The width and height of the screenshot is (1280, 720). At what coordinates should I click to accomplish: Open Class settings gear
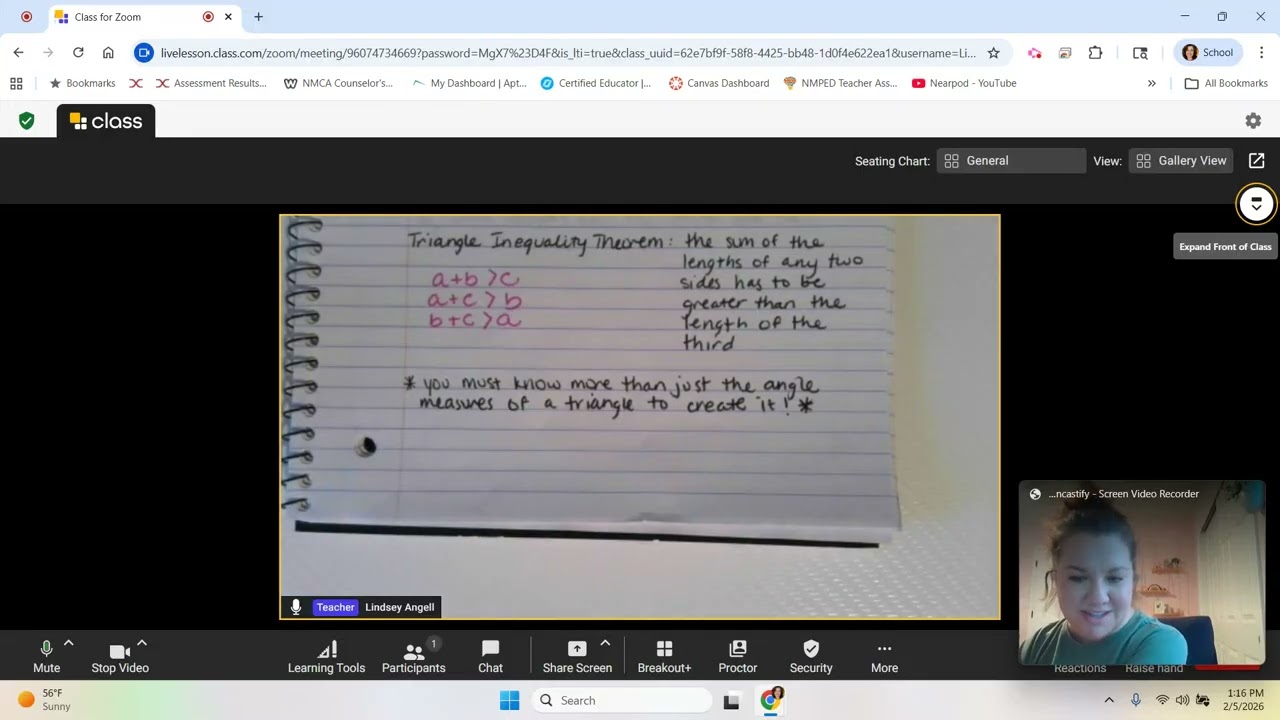pyautogui.click(x=1253, y=121)
